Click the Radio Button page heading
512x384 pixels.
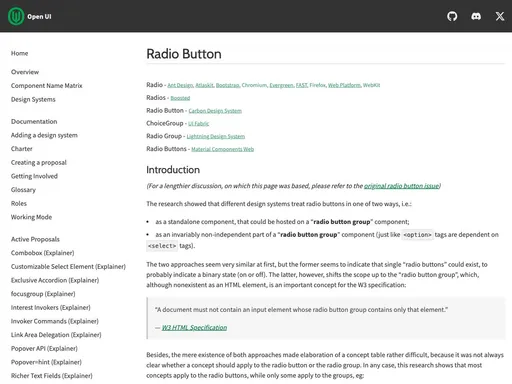point(184,54)
